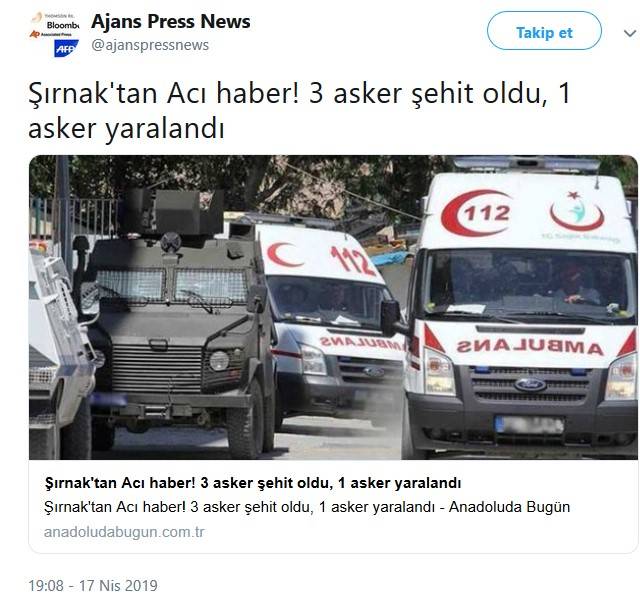Open the Ajans Press News profile avatar
This screenshot has height=599, width=640.
pyautogui.click(x=55, y=34)
